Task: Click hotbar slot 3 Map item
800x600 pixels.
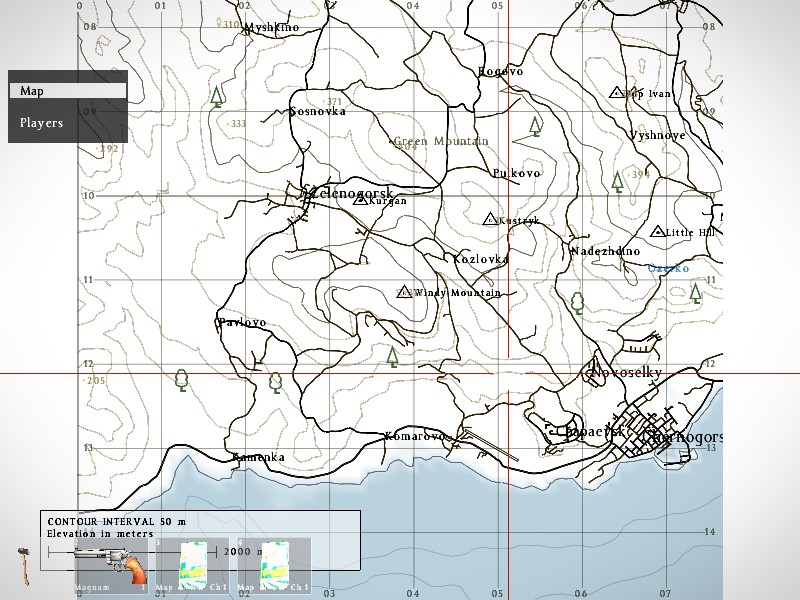Action: pyautogui.click(x=192, y=565)
